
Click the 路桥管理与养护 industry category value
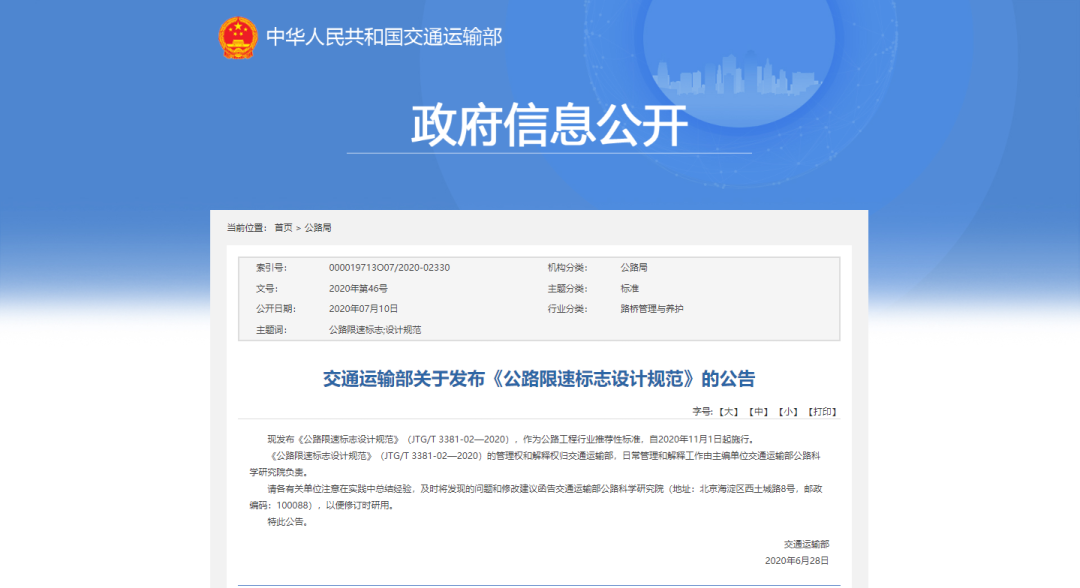click(651, 309)
